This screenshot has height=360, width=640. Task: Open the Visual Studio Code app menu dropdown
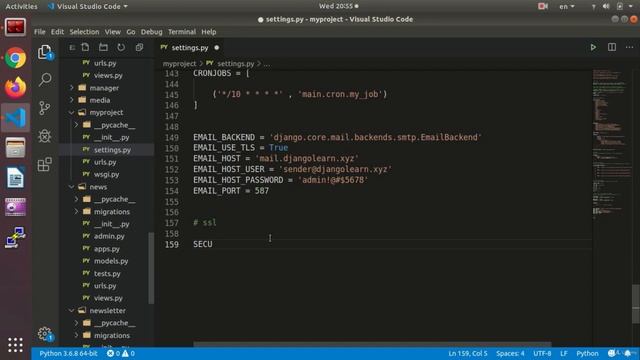tap(88, 6)
